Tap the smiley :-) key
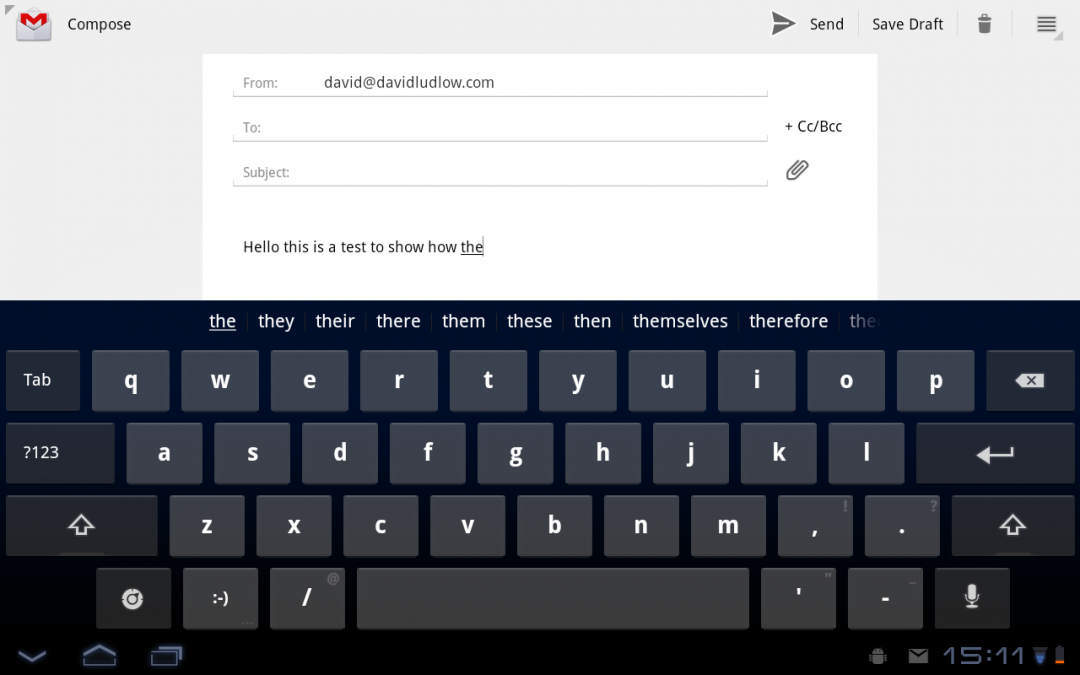The height and width of the screenshot is (675, 1080). [220, 599]
